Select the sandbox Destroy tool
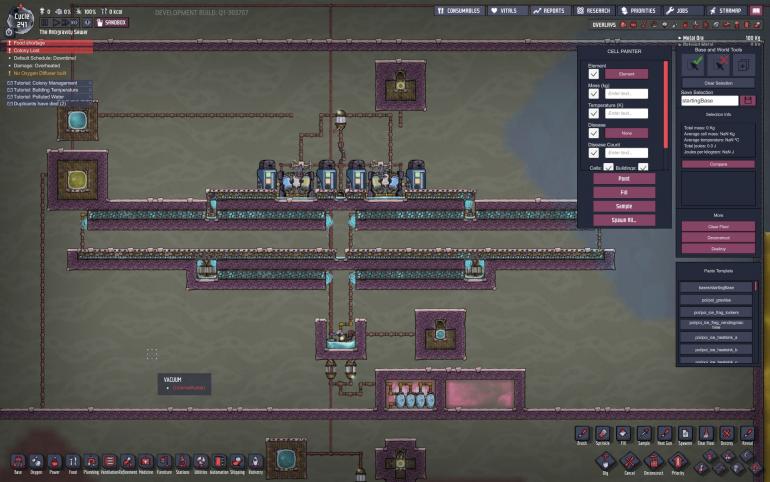Viewport: 770px width, 482px height. 726,435
